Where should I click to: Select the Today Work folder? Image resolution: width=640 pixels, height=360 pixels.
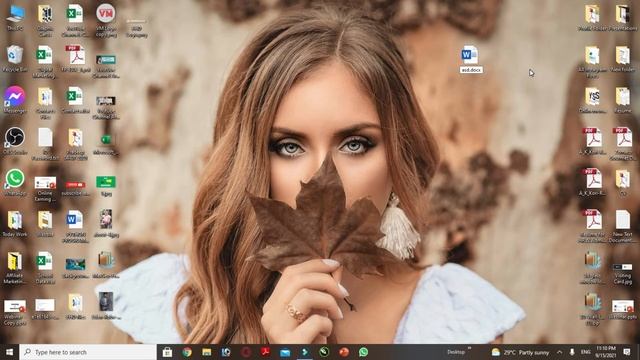15,224
